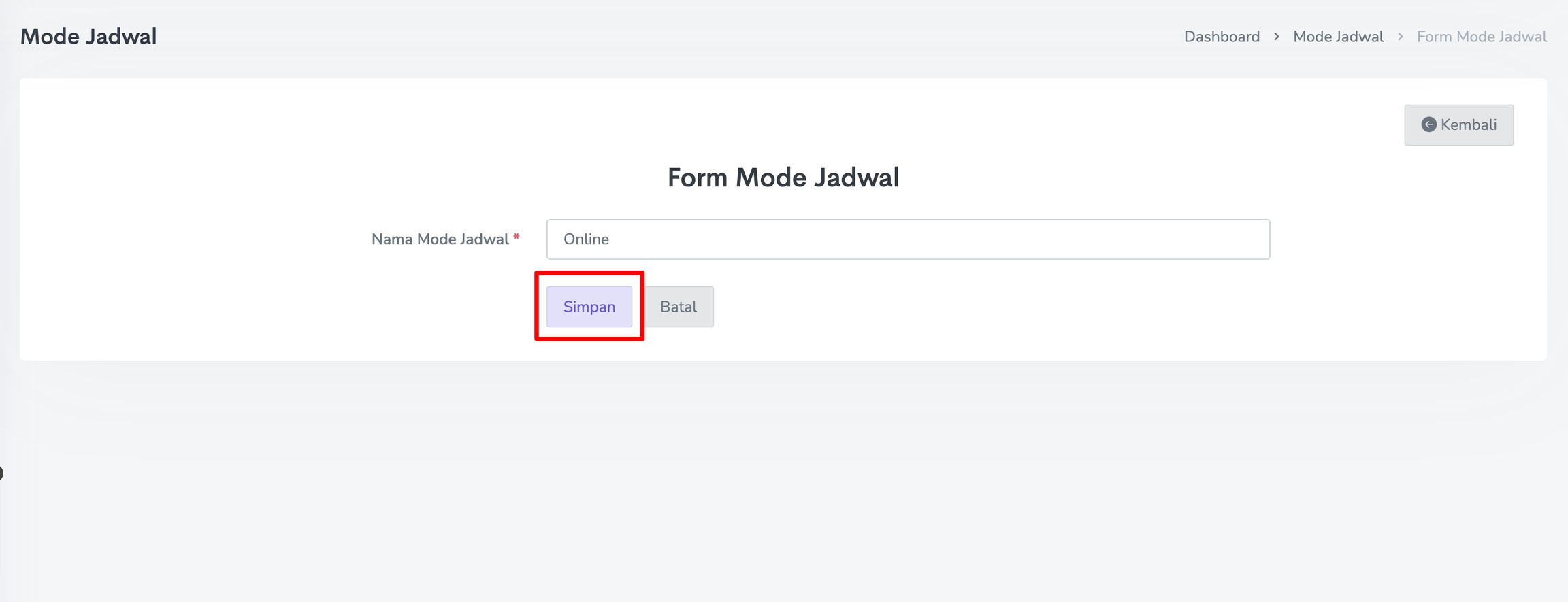This screenshot has height=602, width=1568.
Task: Click the back arrow icon in Kembali
Action: point(1428,124)
